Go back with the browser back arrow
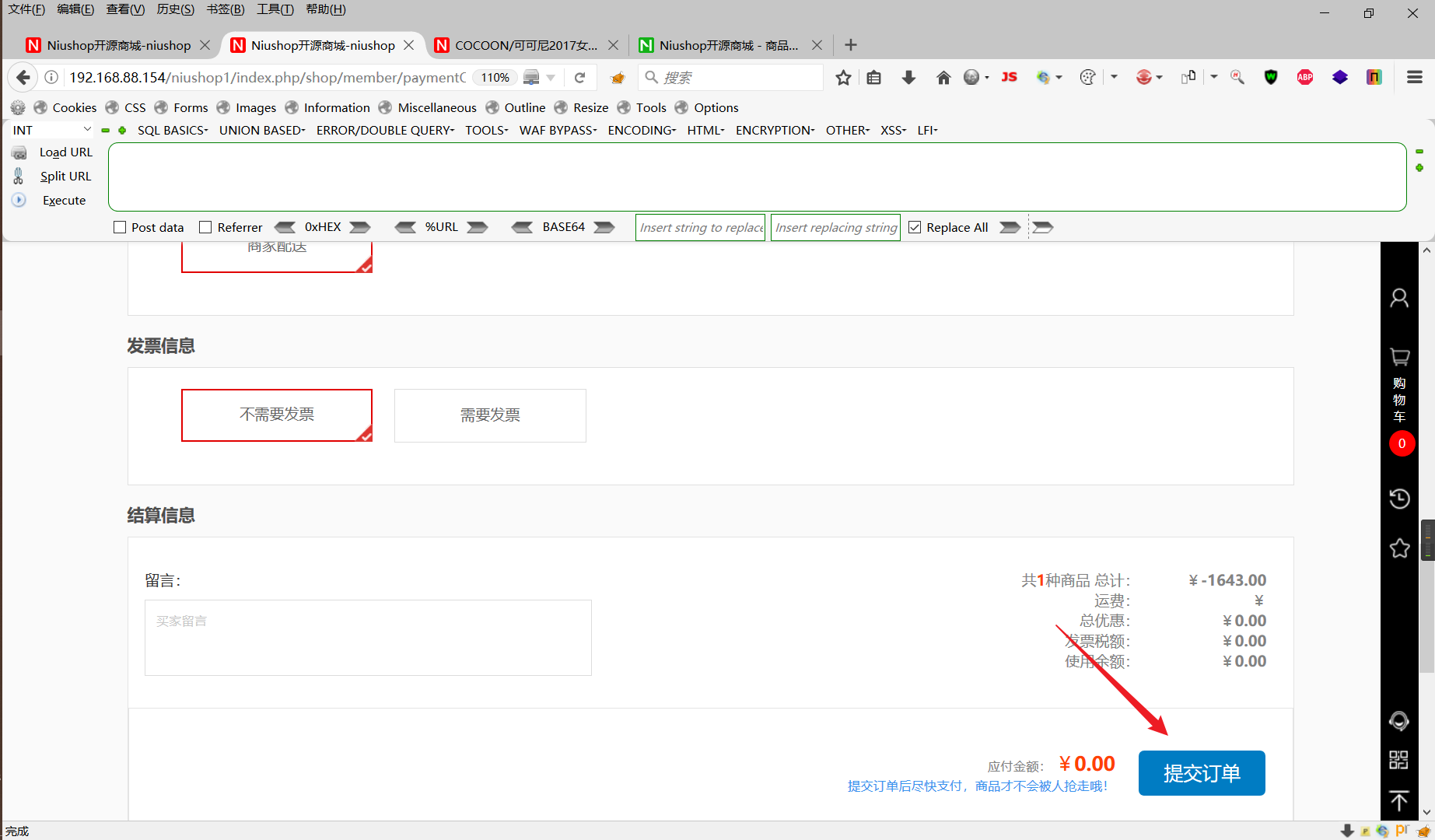The height and width of the screenshot is (840, 1435). pos(23,78)
